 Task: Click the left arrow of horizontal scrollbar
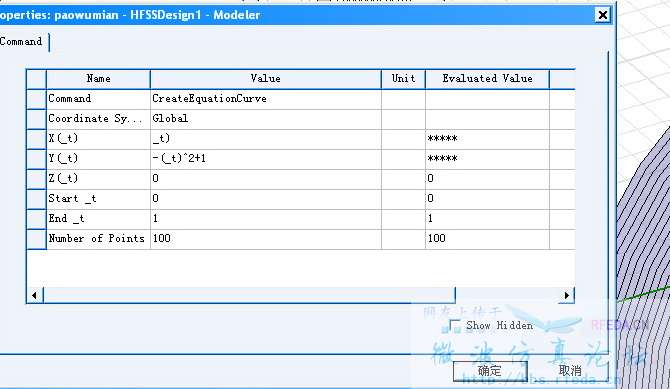point(35,295)
